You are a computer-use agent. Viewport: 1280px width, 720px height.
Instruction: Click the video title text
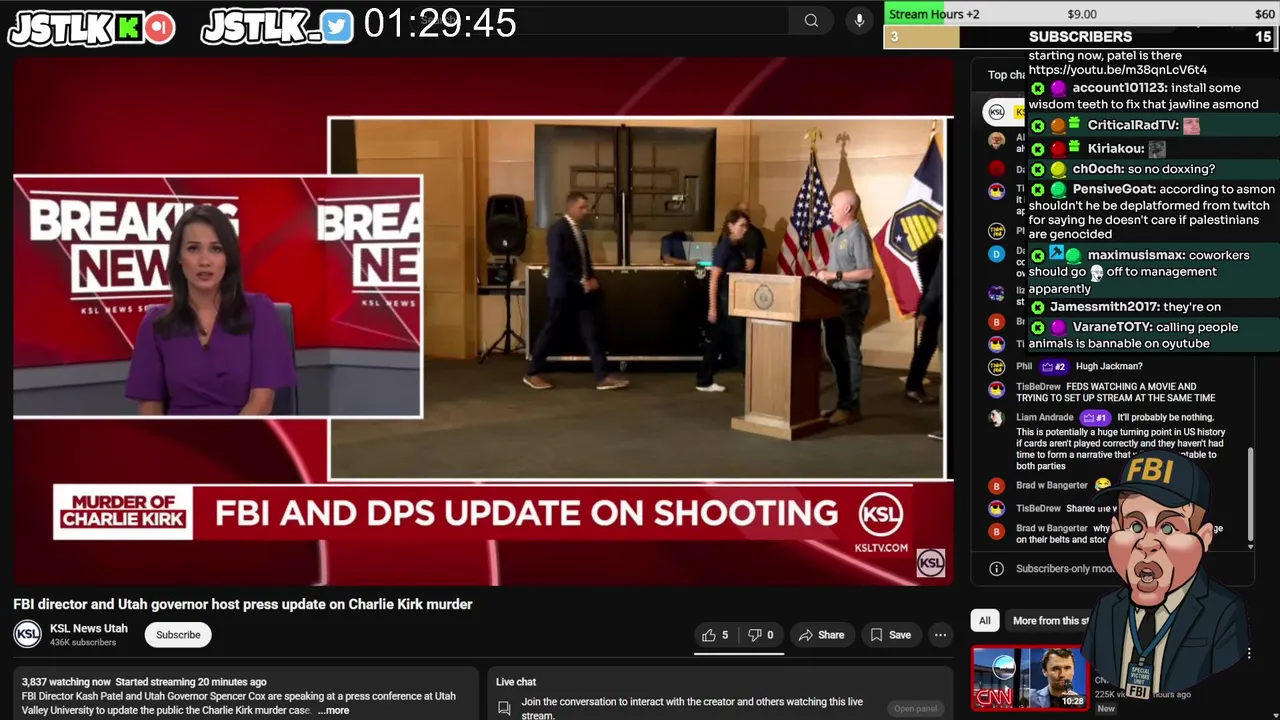(x=242, y=604)
